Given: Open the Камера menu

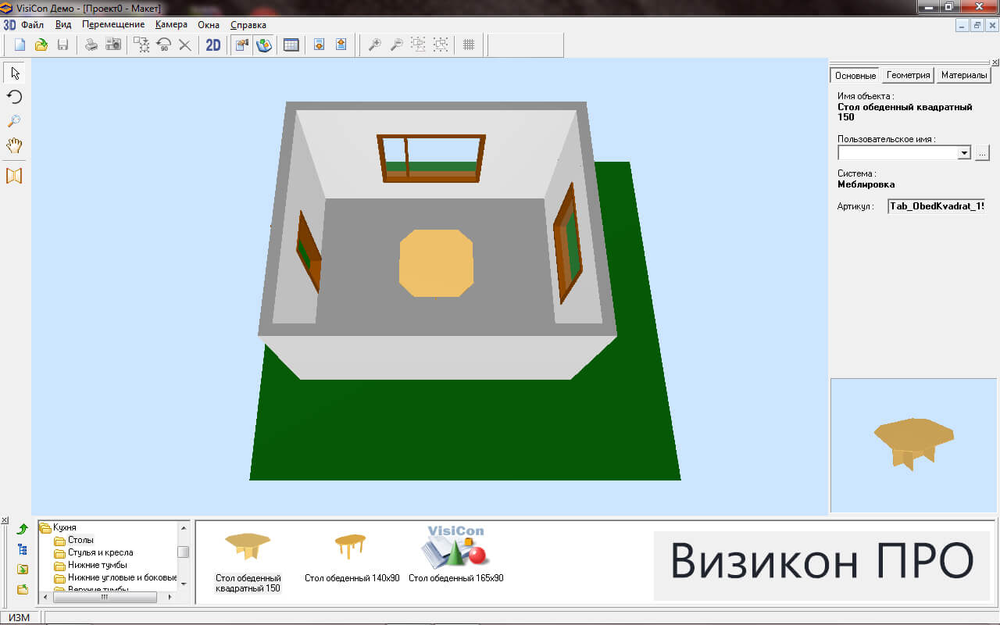Looking at the screenshot, I should tap(171, 24).
